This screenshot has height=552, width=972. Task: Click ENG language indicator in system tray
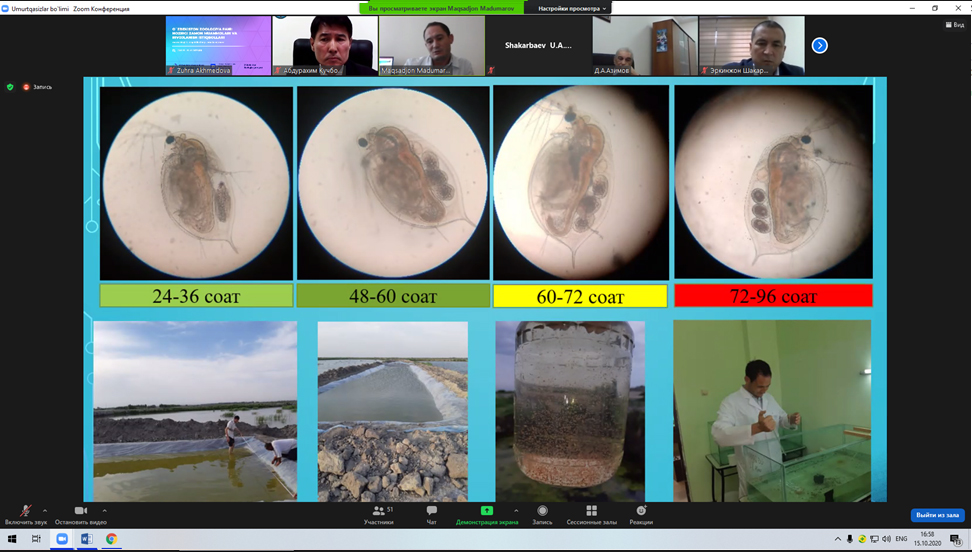pos(901,539)
